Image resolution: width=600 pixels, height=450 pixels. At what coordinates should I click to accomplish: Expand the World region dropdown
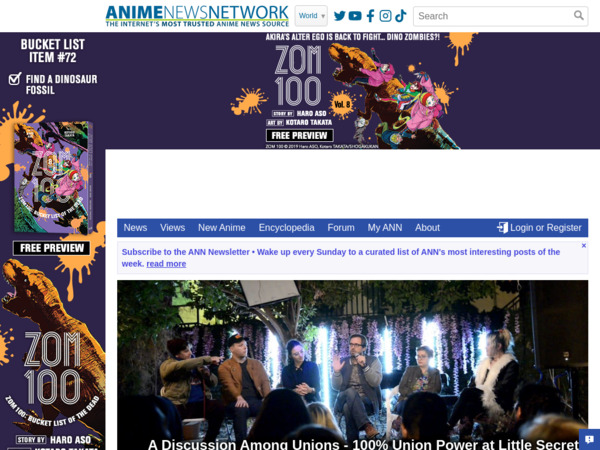pos(311,16)
